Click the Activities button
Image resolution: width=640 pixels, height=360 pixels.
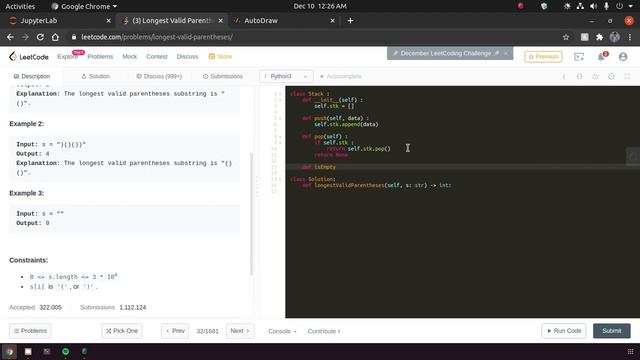[20, 6]
